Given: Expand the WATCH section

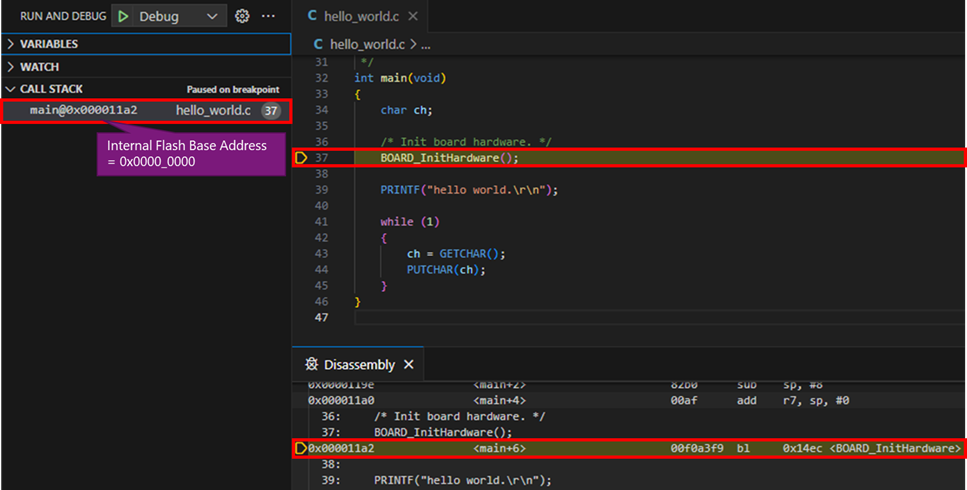Looking at the screenshot, I should tap(11, 67).
